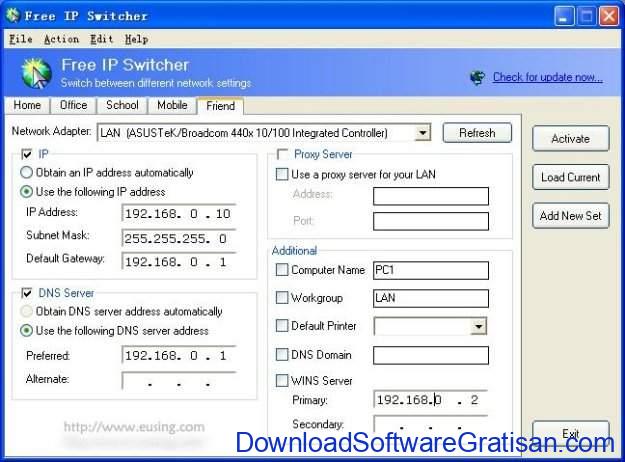Uncheck the DNS Server group checkbox
Screen dimensions: 625x462
[x=27, y=293]
